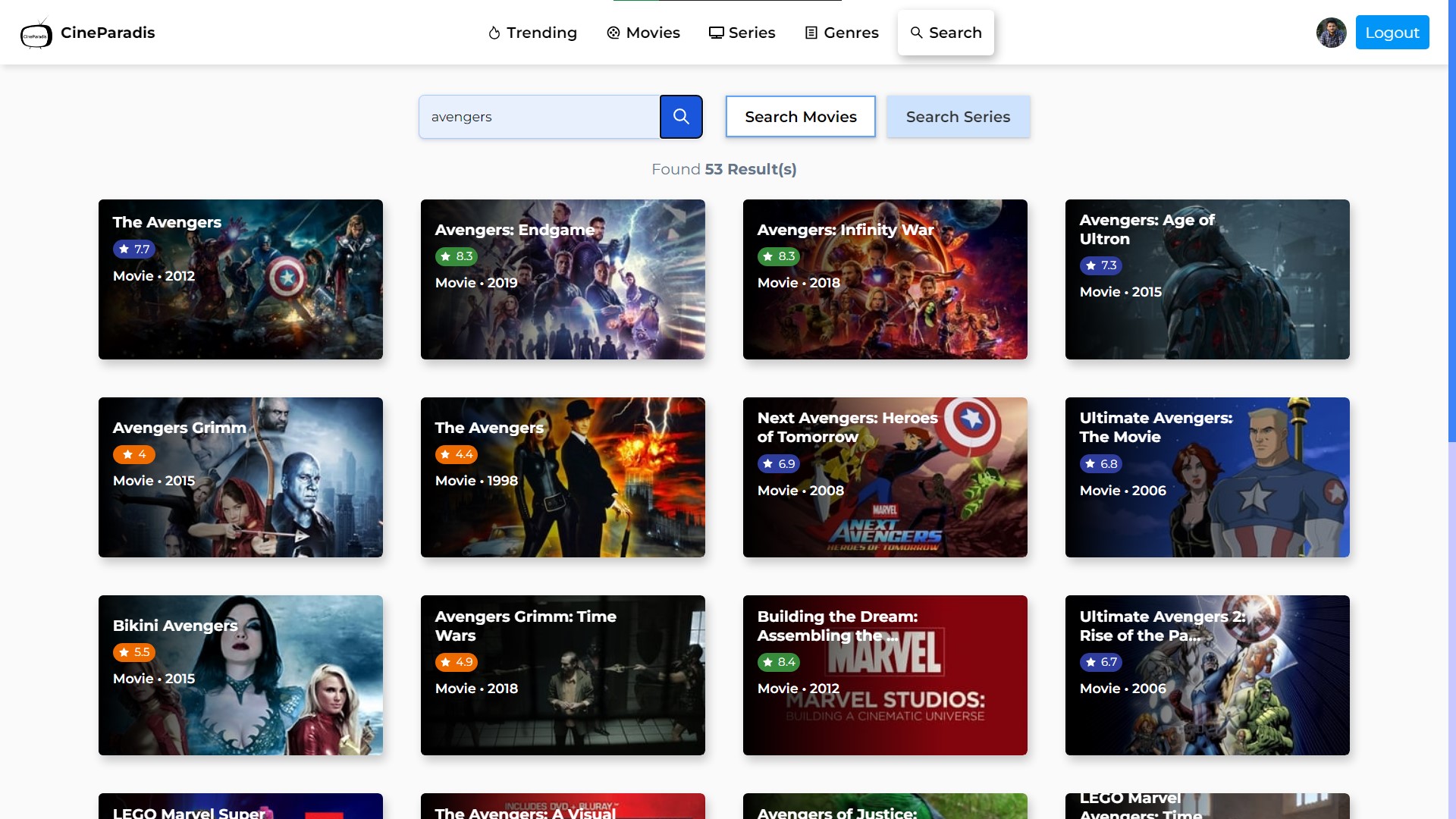The image size is (1456, 819).
Task: Click the 5.5 rating badge on Bikini Avengers
Action: pyautogui.click(x=134, y=652)
